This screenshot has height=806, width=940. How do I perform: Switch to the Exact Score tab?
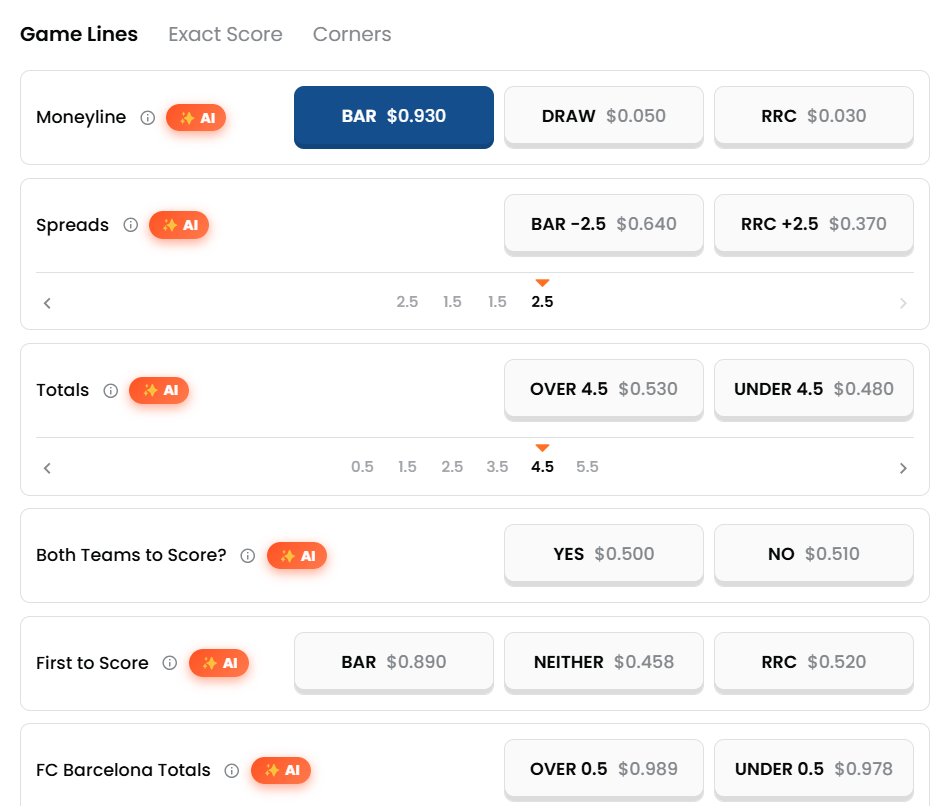point(225,34)
